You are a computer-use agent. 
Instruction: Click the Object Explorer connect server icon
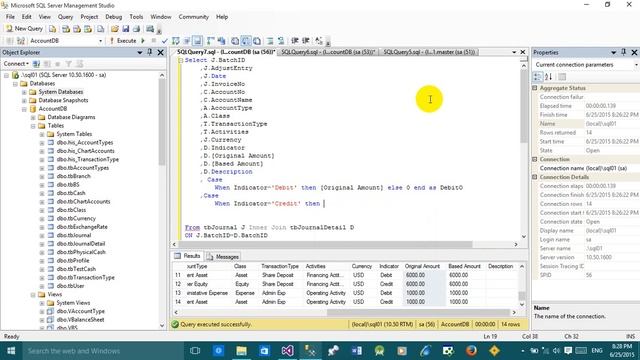pyautogui.click(x=36, y=64)
